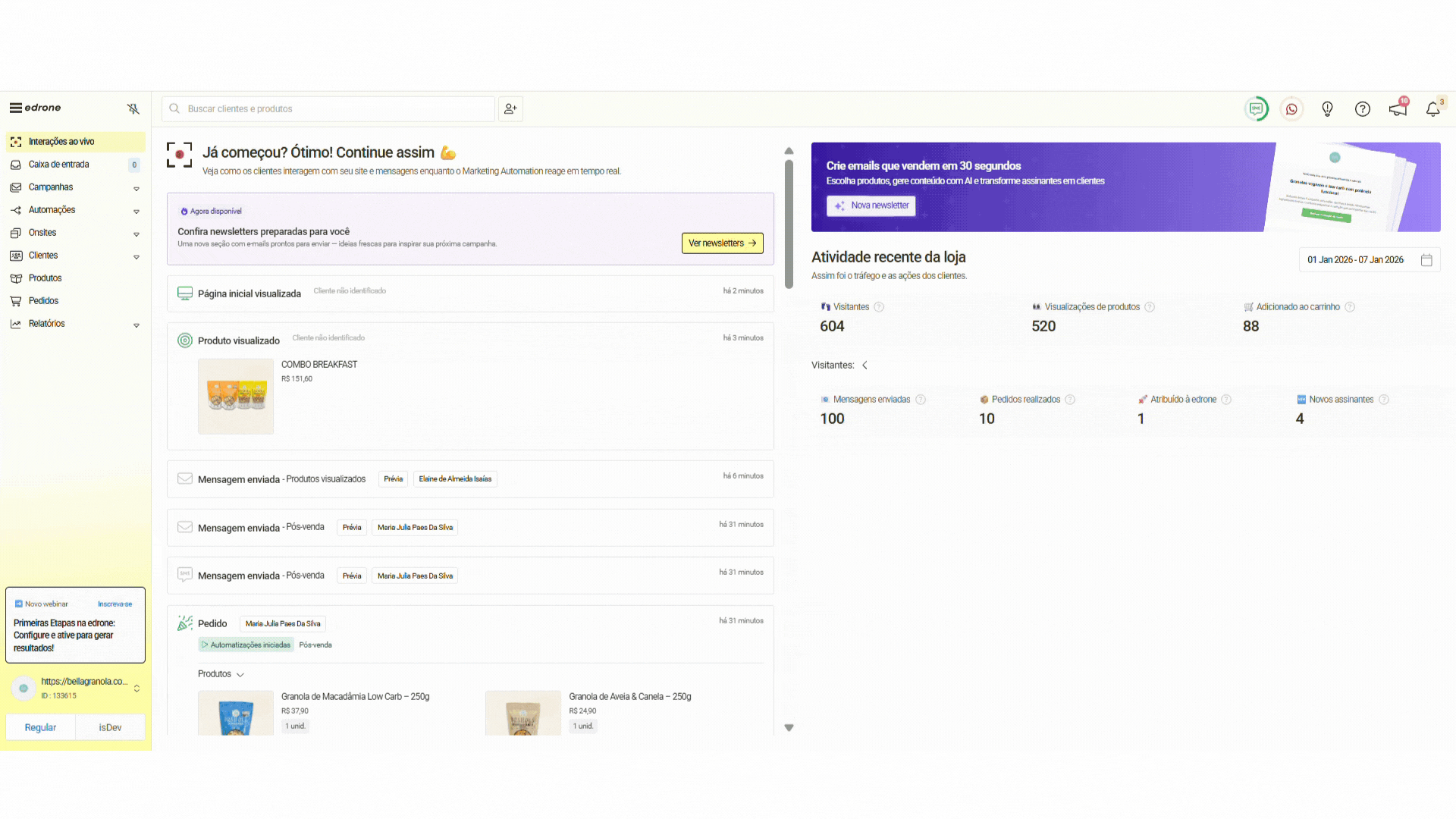1456x819 pixels.
Task: Click the lightbulb ideas icon
Action: 1327,109
